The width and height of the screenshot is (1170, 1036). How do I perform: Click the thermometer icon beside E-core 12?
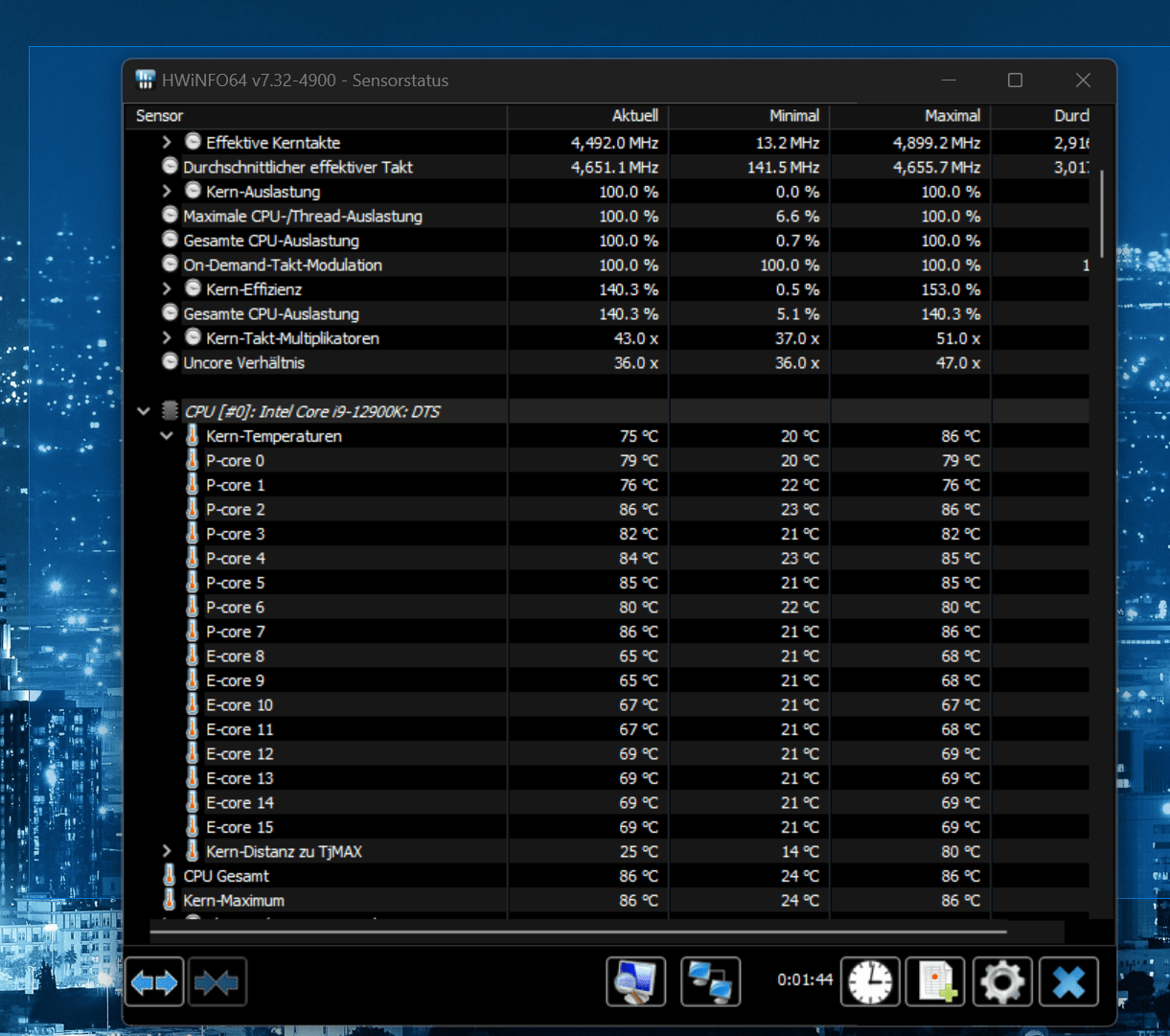pos(193,753)
